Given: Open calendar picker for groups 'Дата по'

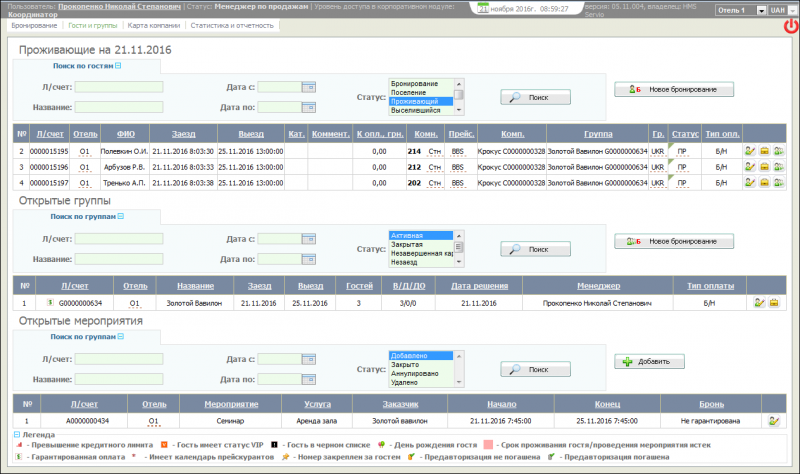Looking at the screenshot, I should (310, 259).
